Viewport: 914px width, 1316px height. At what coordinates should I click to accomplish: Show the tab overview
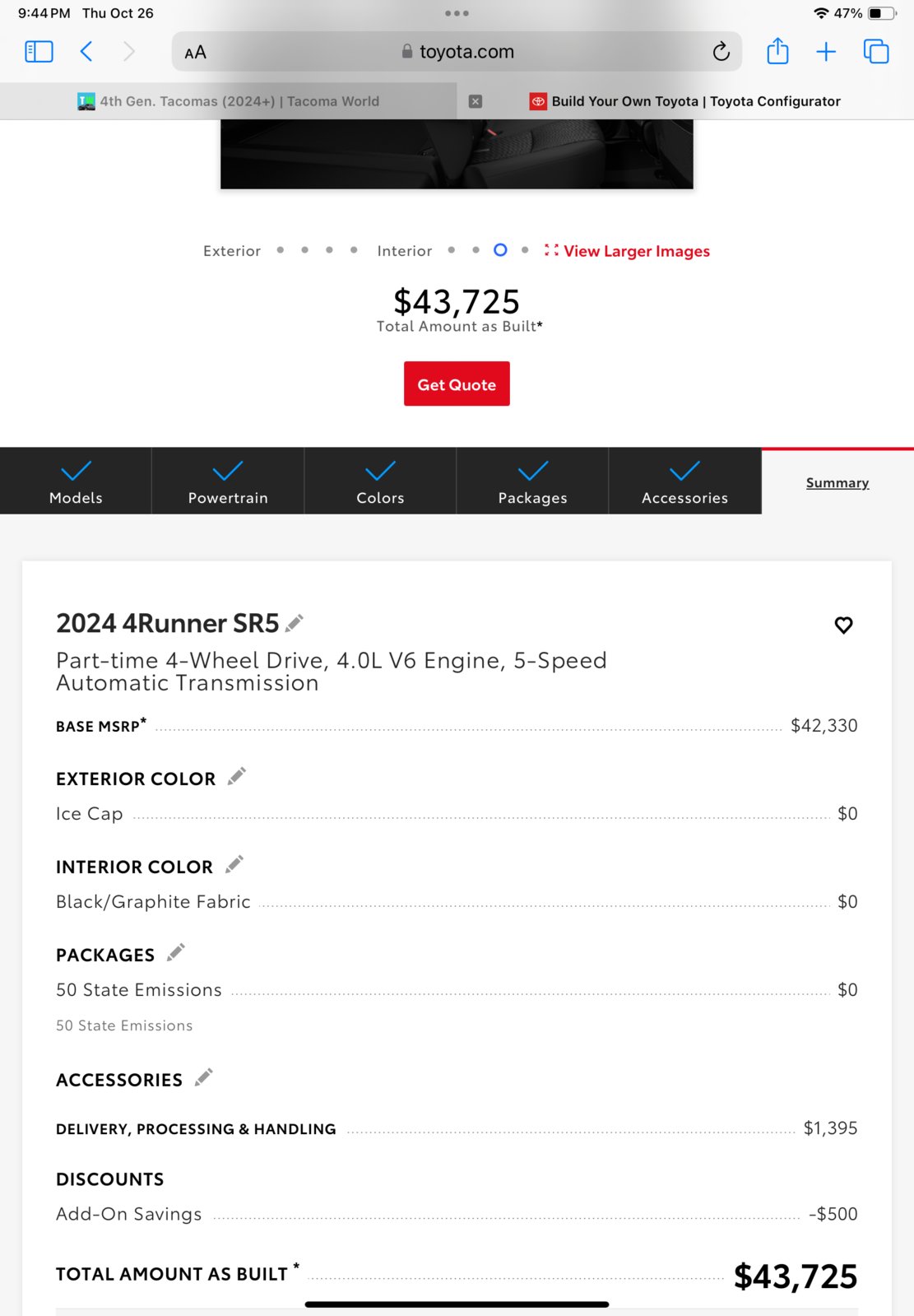coord(876,52)
